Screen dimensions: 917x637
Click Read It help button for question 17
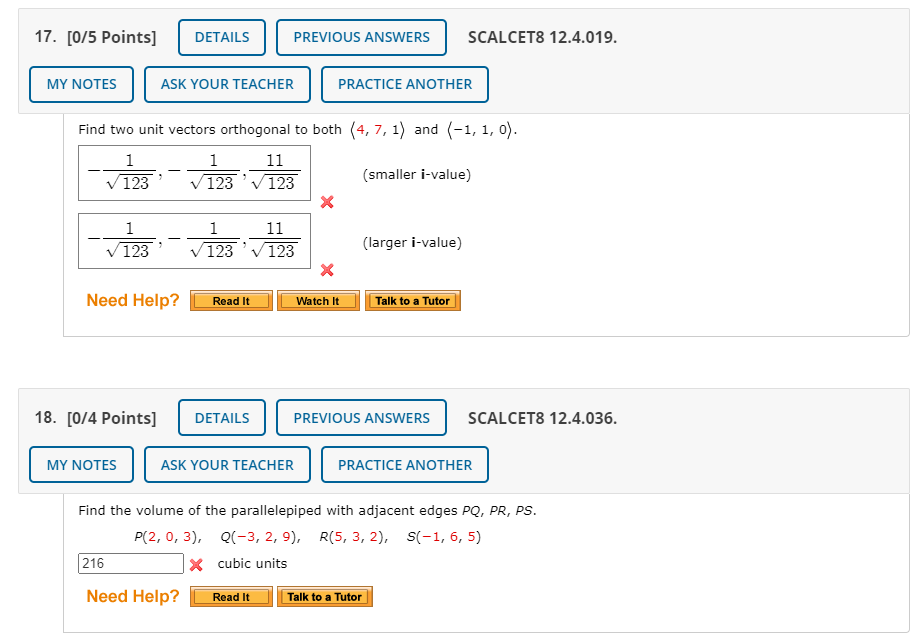[230, 300]
